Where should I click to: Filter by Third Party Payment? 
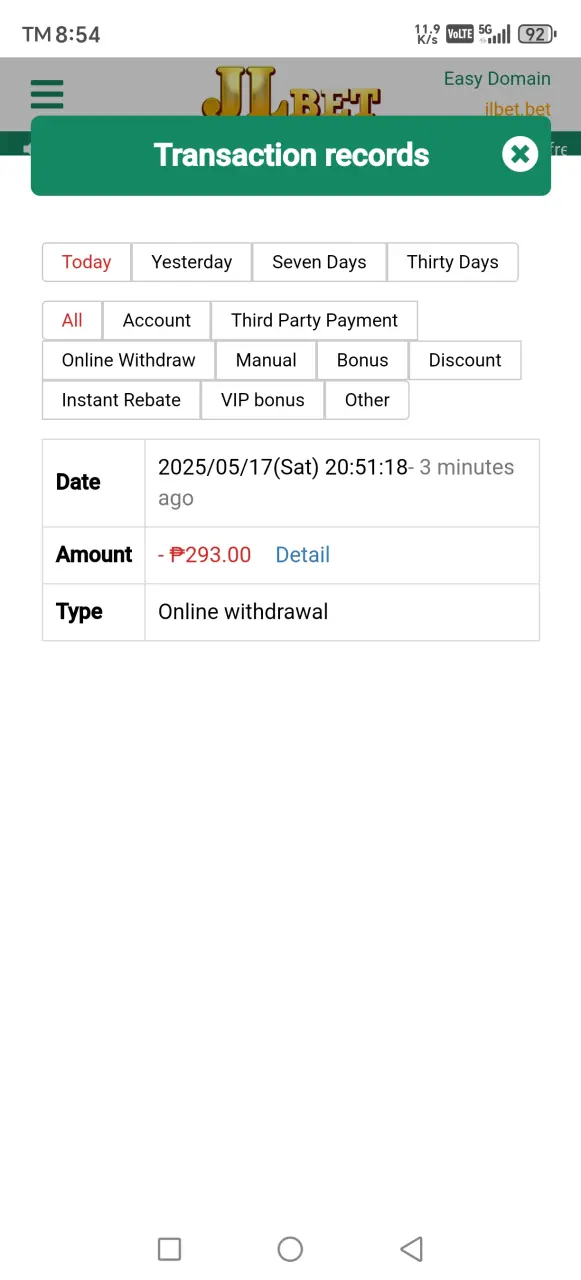click(x=314, y=320)
